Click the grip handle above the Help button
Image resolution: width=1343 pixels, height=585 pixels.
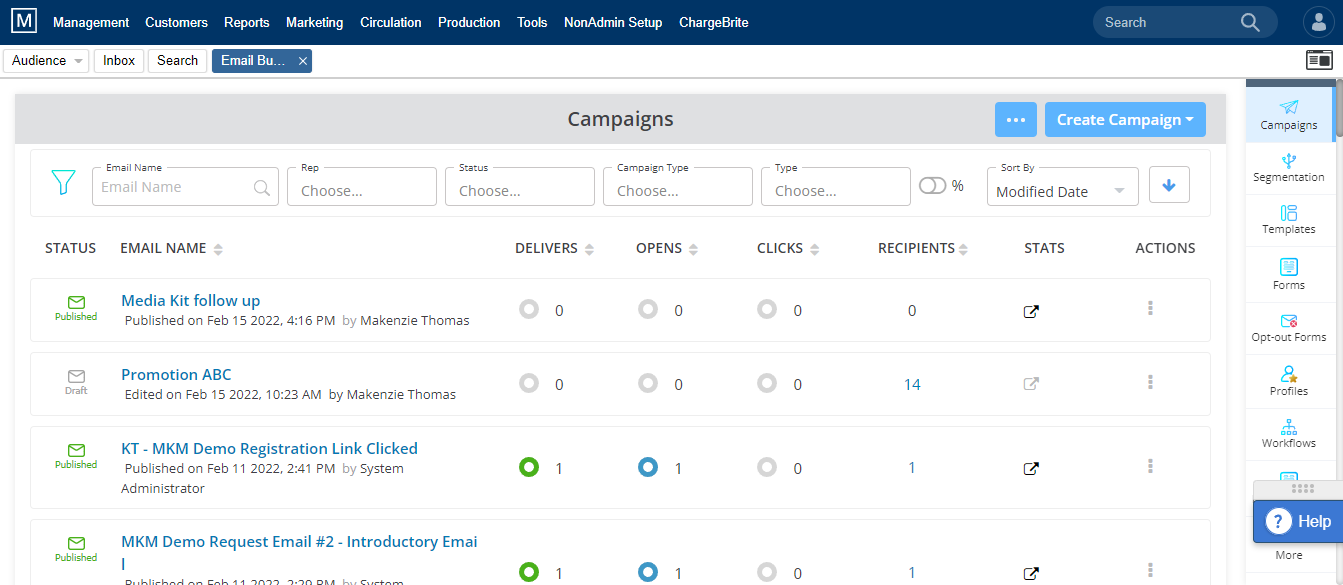pos(1302,488)
